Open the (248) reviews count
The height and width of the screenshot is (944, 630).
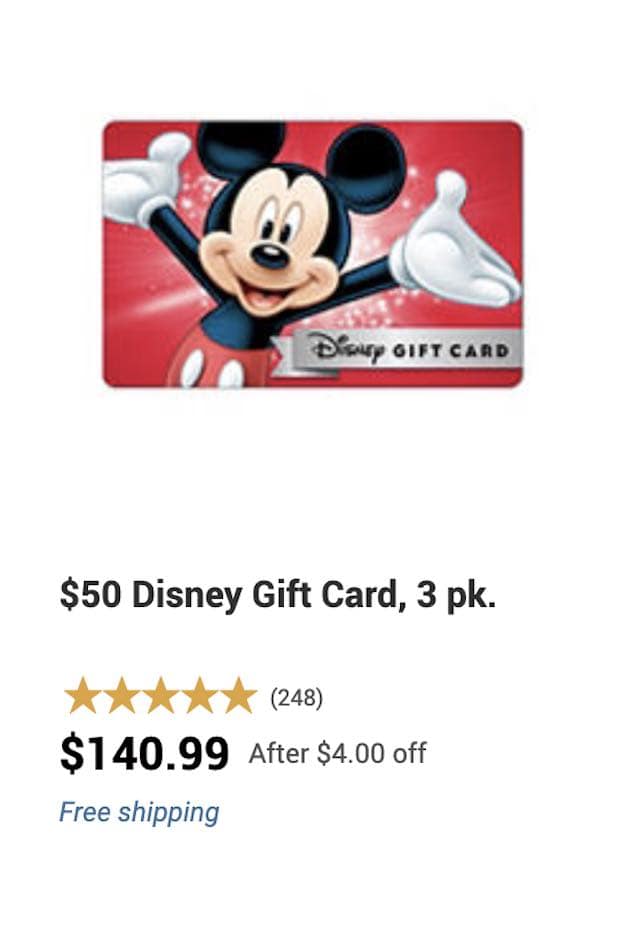pos(296,698)
